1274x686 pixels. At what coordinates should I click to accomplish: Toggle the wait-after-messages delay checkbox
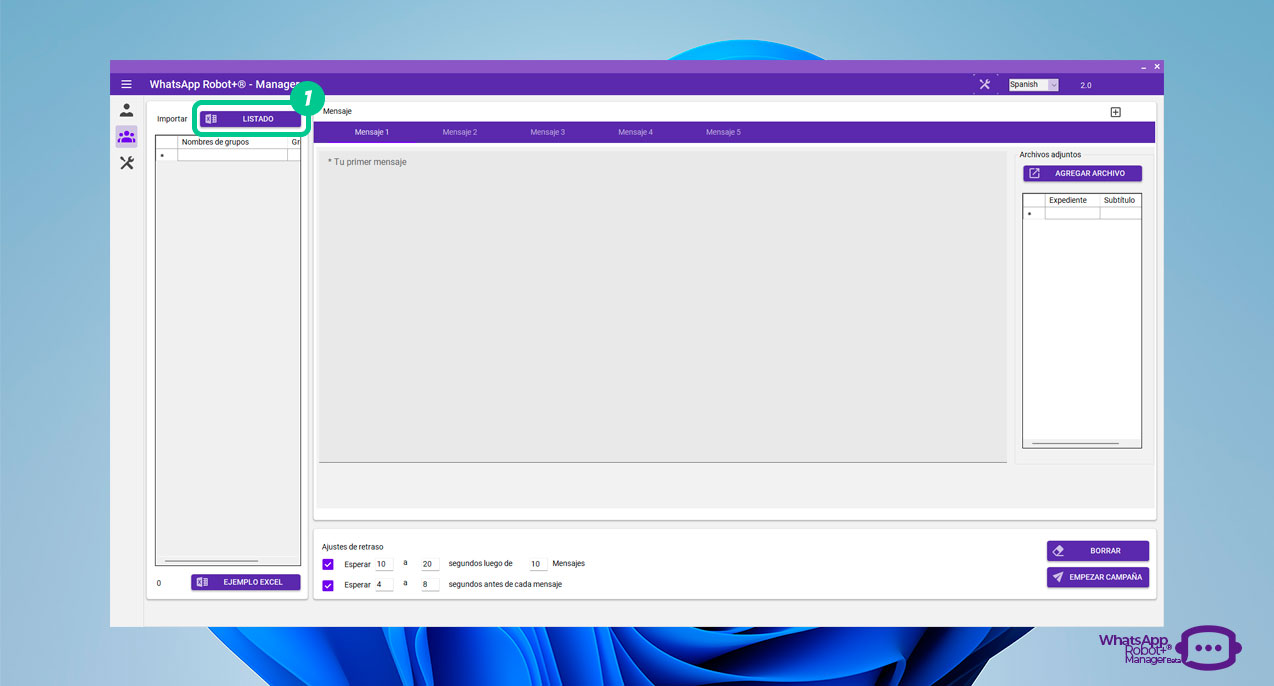pos(328,564)
